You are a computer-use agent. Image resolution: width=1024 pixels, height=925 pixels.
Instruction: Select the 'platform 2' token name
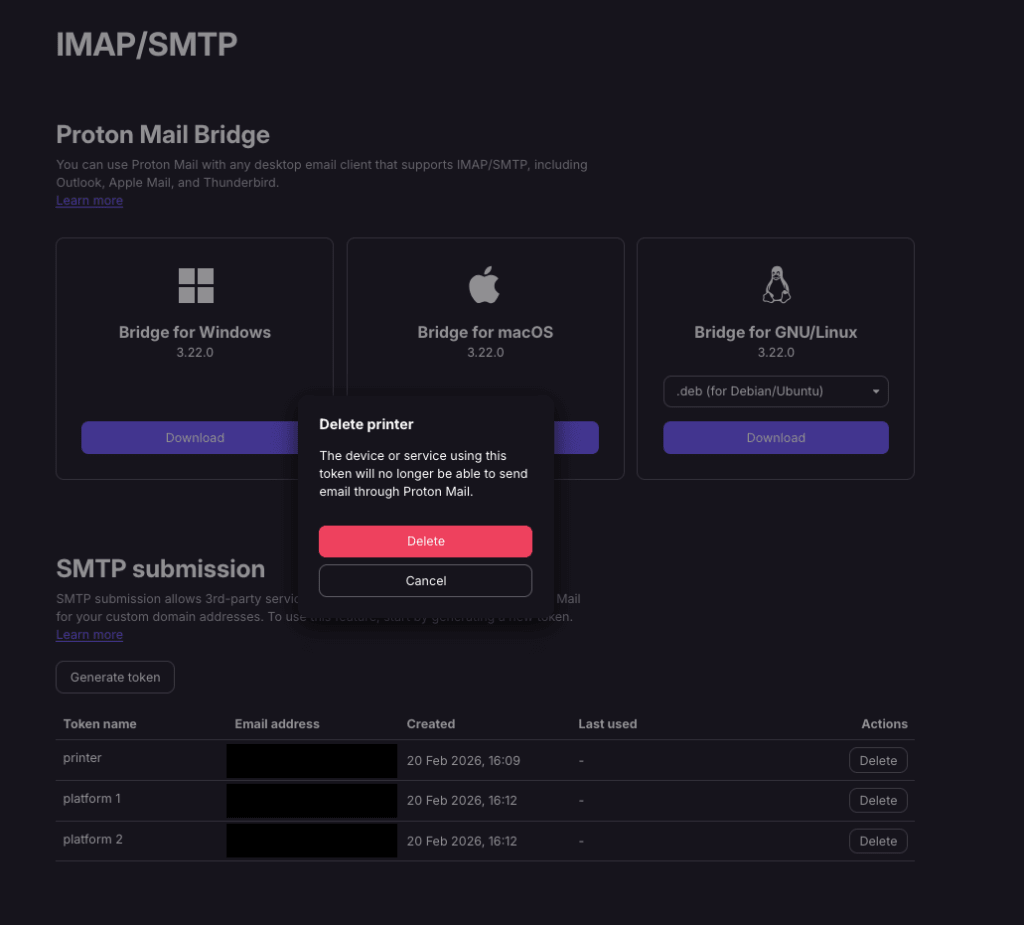click(93, 839)
